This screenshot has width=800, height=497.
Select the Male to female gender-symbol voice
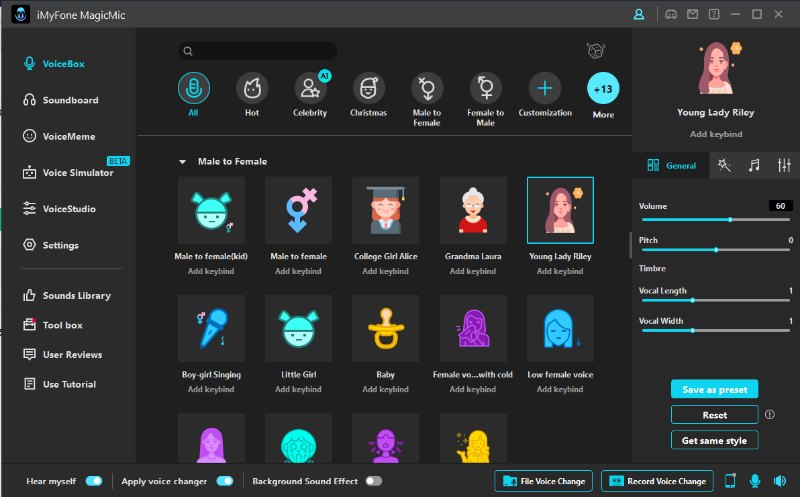tap(298, 210)
